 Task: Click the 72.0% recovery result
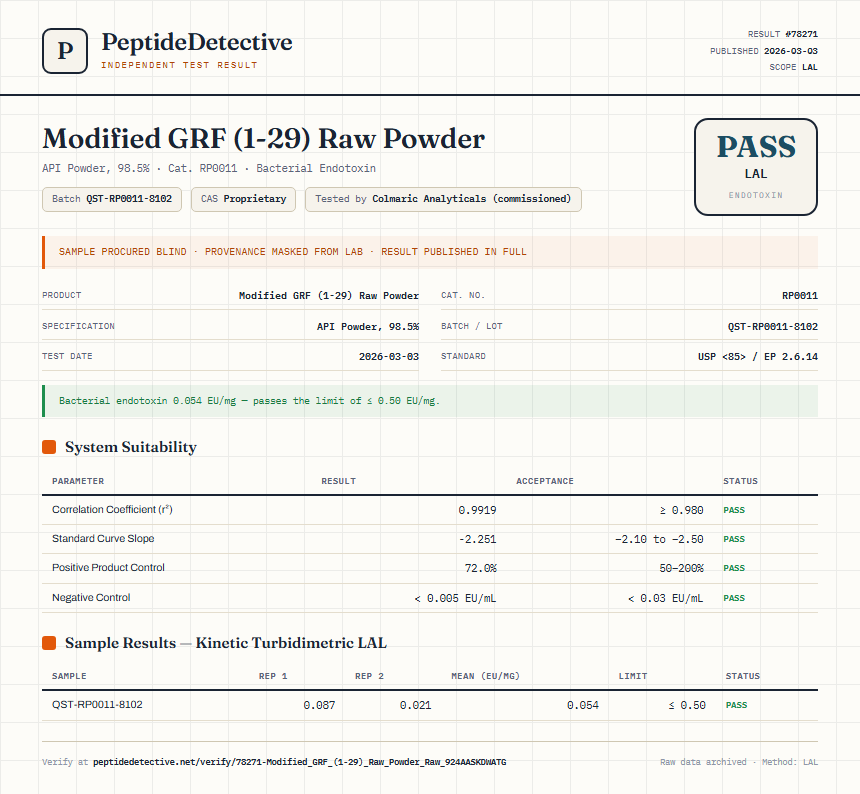tap(480, 568)
